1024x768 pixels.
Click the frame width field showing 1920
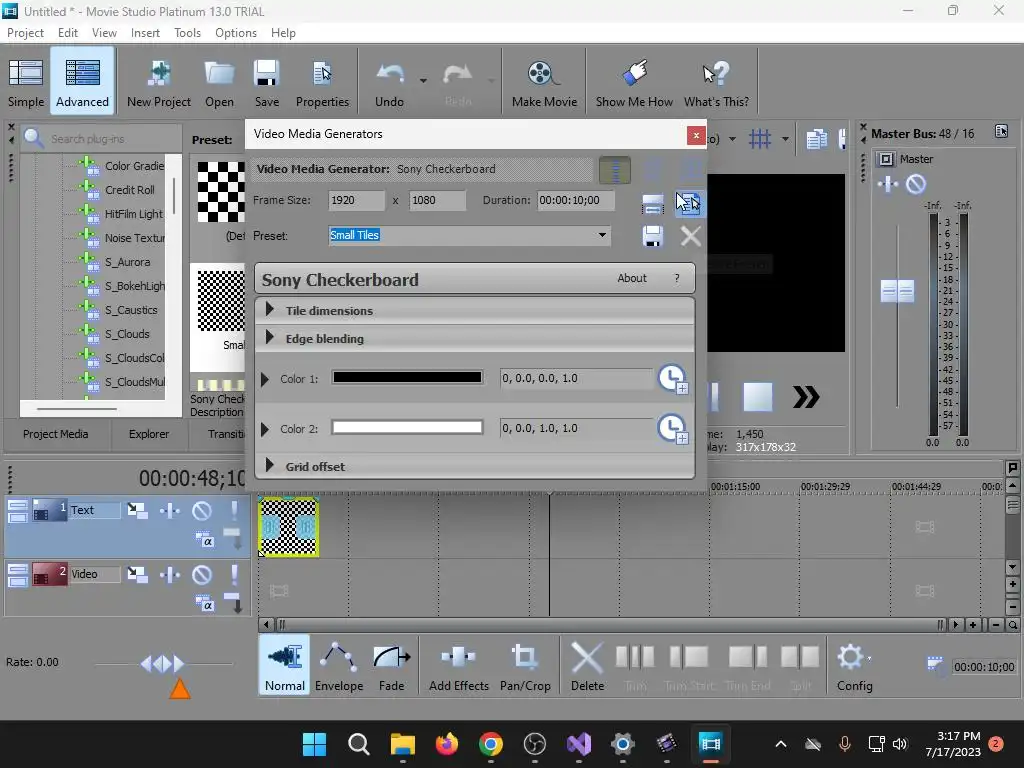pyautogui.click(x=357, y=200)
